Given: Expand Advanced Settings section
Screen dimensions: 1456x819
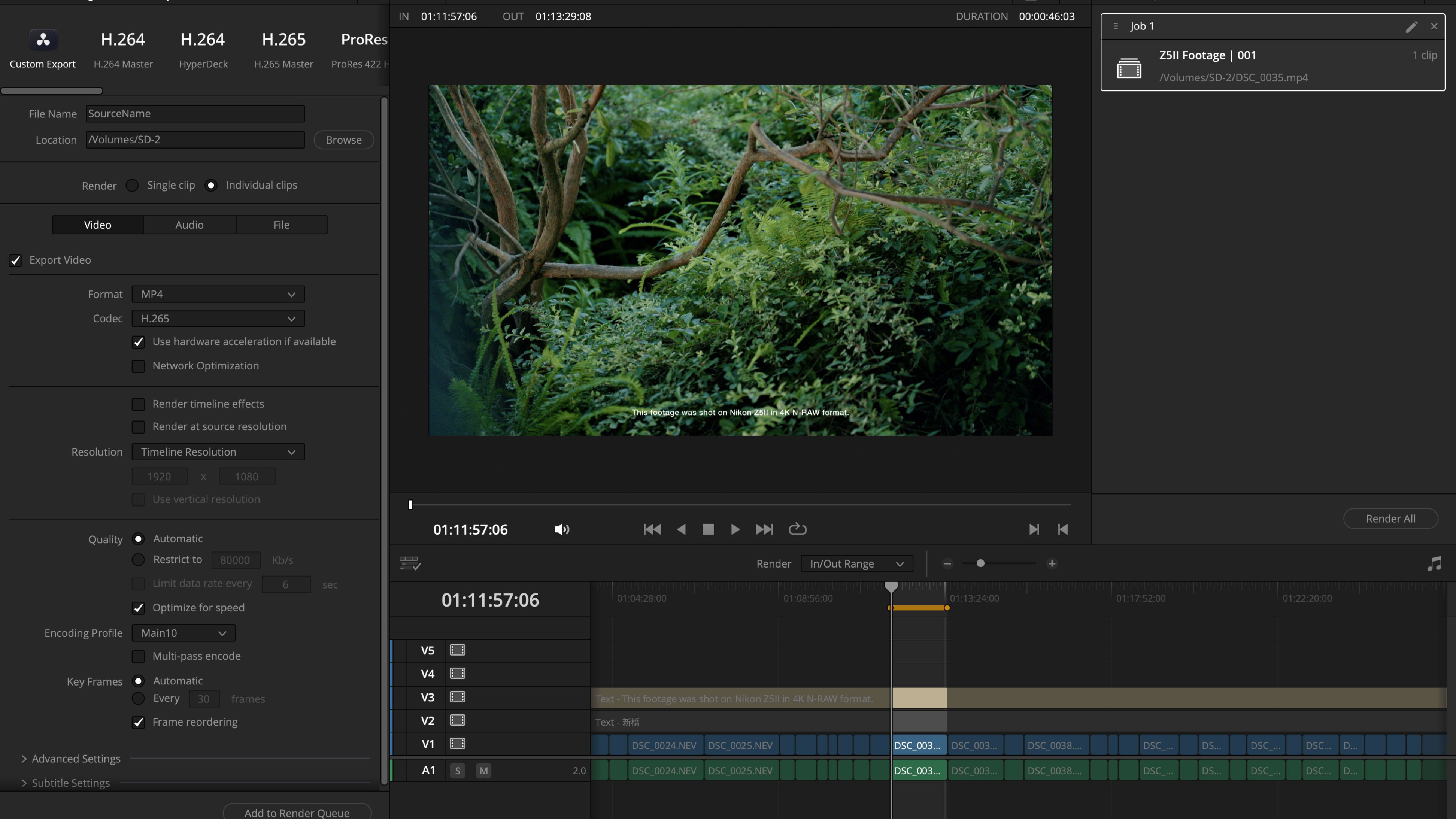Looking at the screenshot, I should tap(71, 758).
